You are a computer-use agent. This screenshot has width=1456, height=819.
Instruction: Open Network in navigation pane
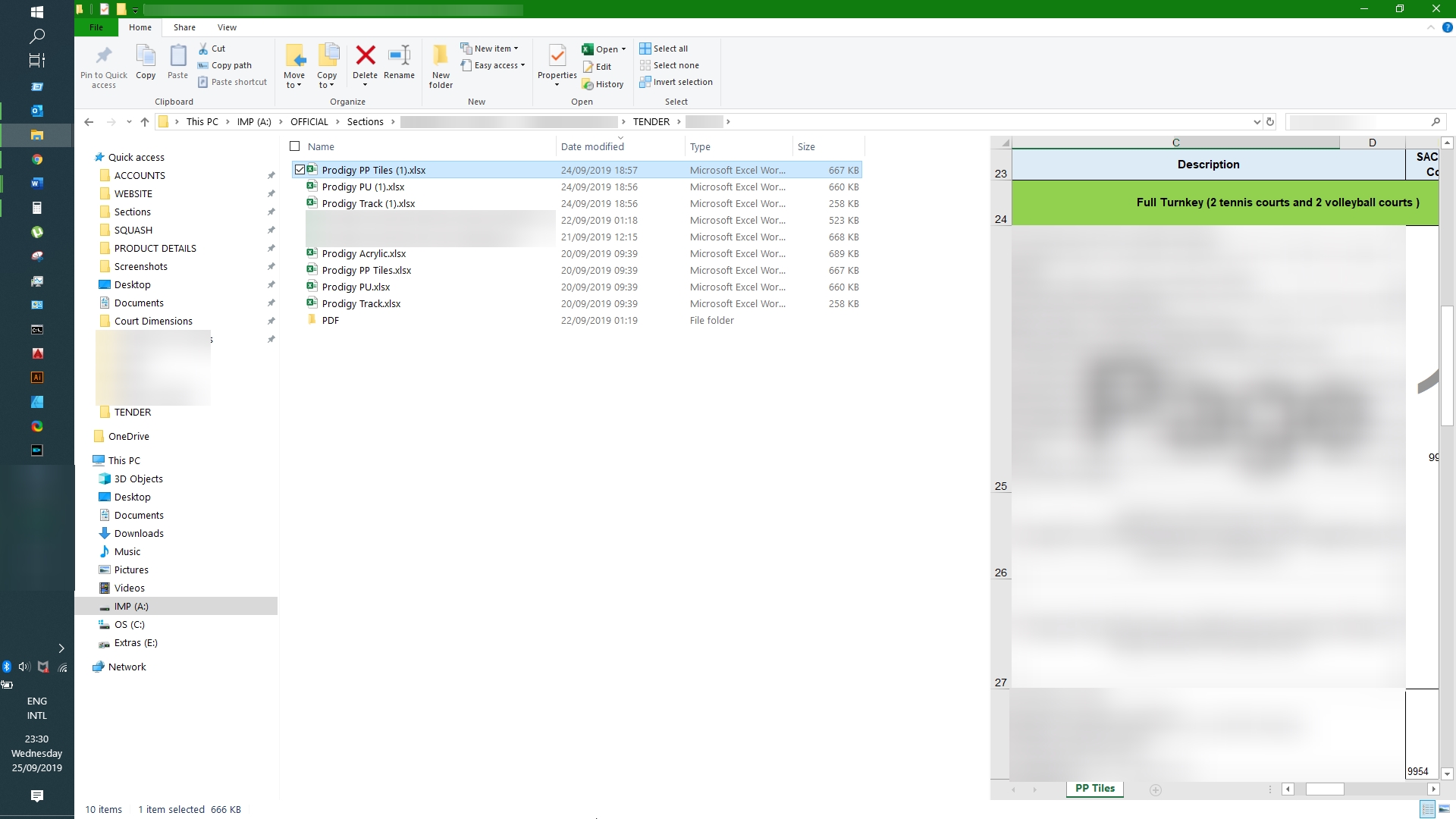127,667
